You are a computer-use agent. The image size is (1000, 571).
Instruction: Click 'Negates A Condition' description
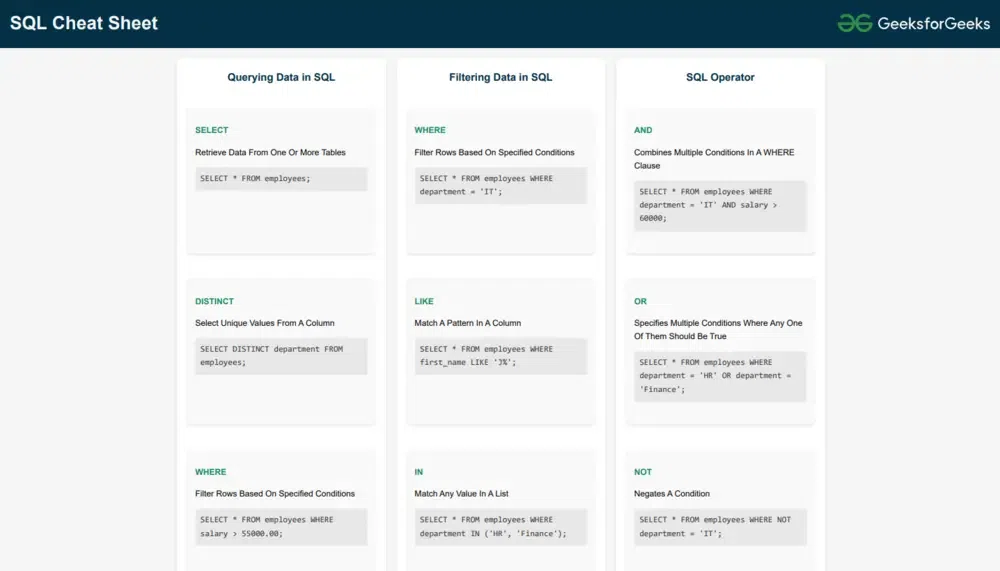[672, 494]
